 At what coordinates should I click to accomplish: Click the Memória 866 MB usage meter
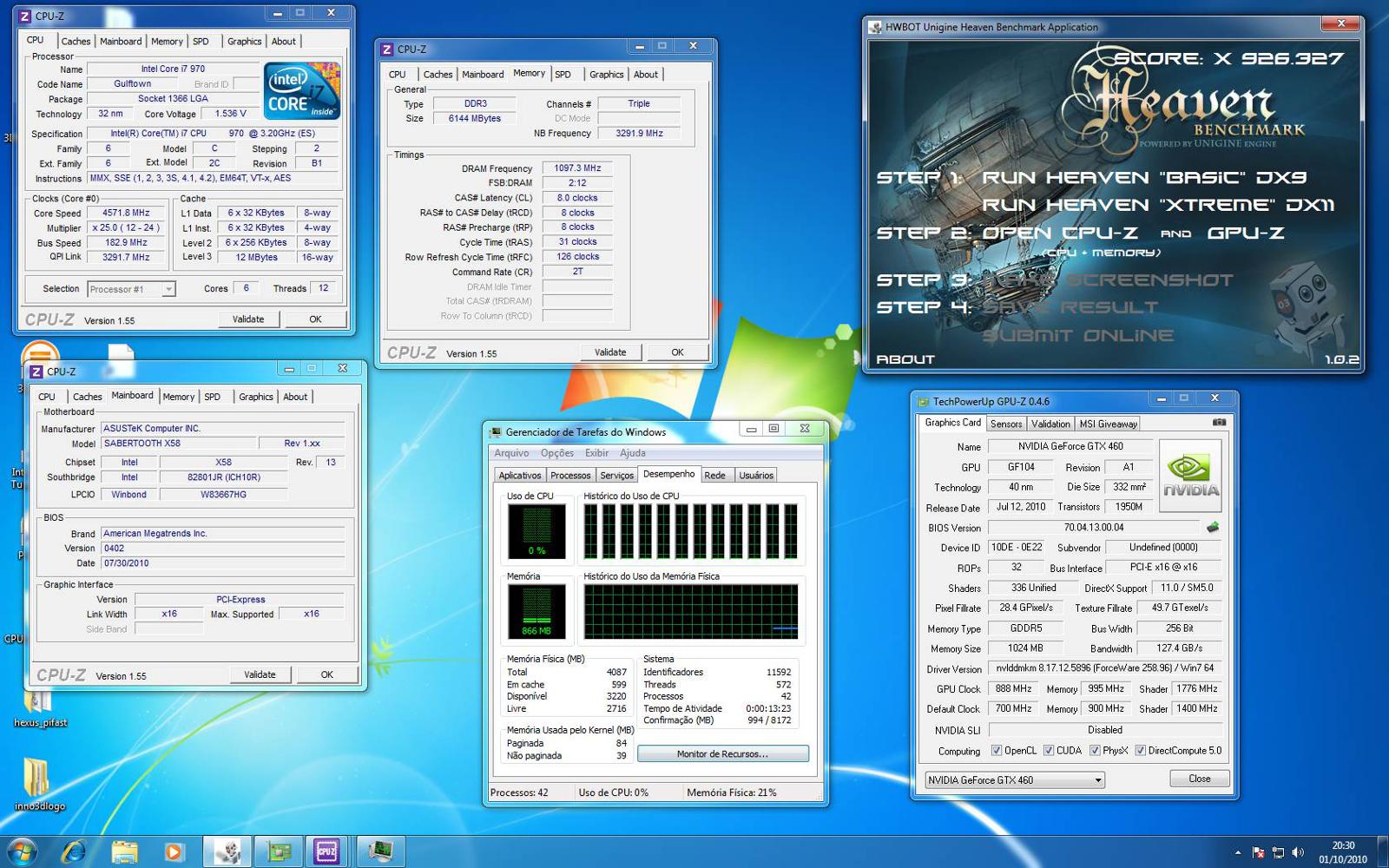coord(537,612)
